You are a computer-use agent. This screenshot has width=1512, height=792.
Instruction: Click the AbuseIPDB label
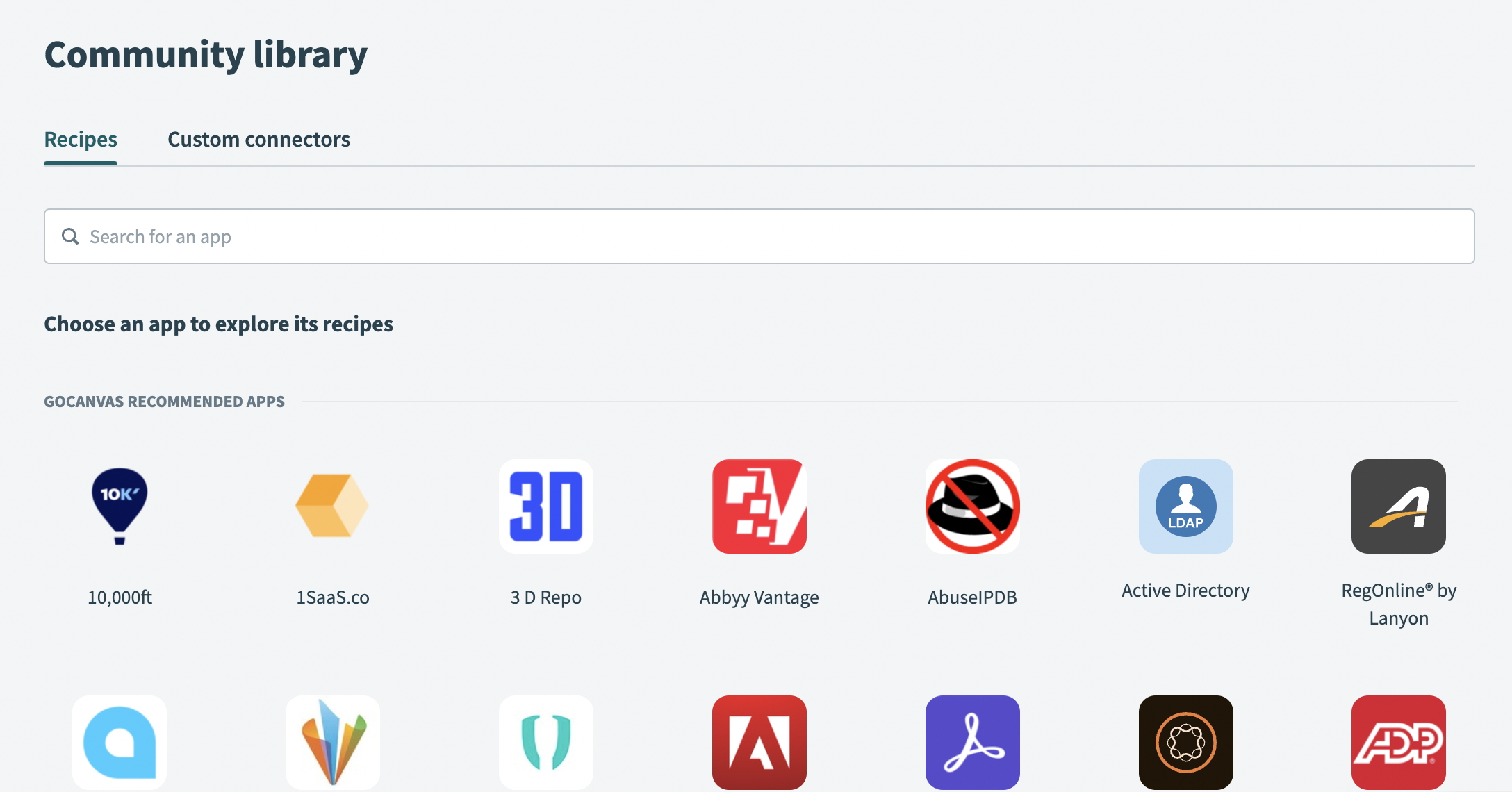(973, 597)
